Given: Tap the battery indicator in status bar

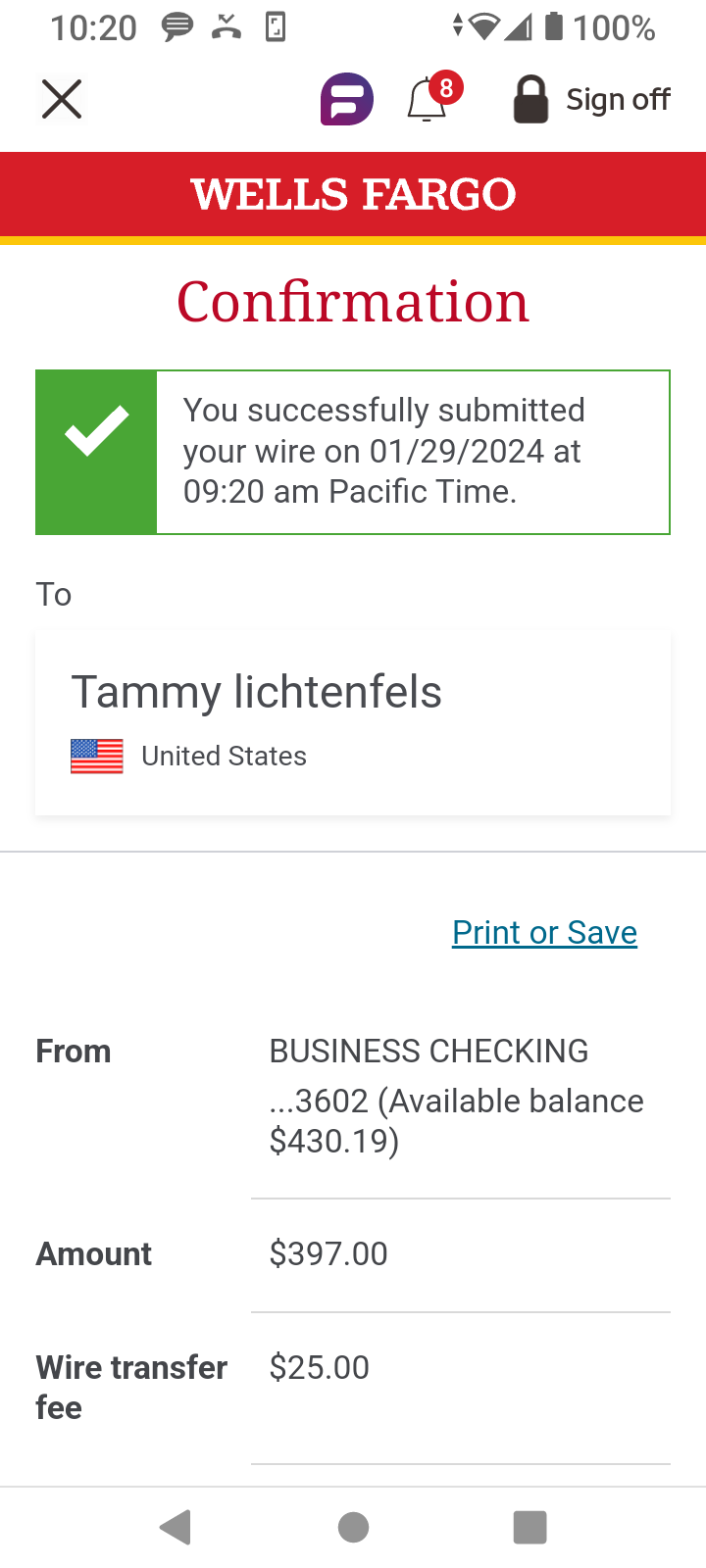Looking at the screenshot, I should click(x=554, y=26).
